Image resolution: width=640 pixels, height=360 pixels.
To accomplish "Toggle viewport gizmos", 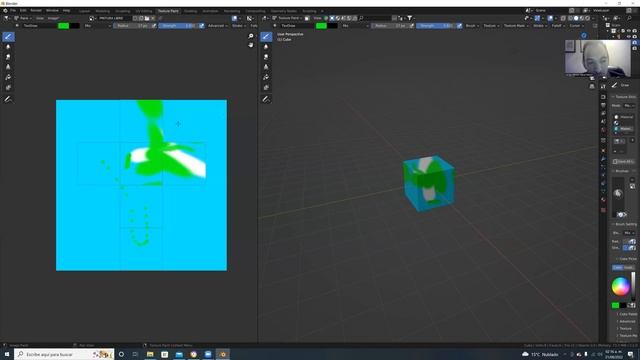I will point(537,18).
